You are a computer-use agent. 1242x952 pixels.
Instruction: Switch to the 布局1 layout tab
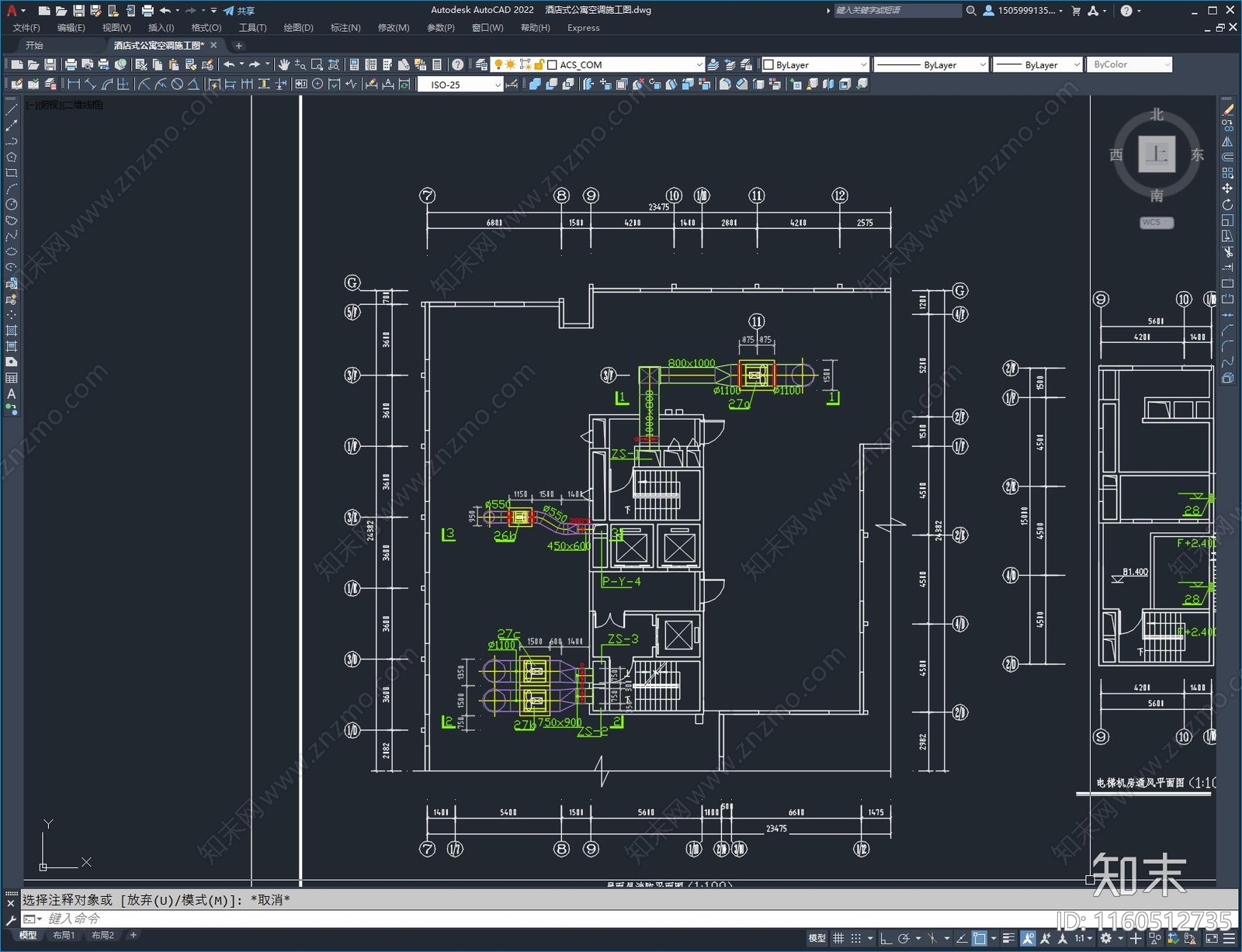pyautogui.click(x=64, y=936)
